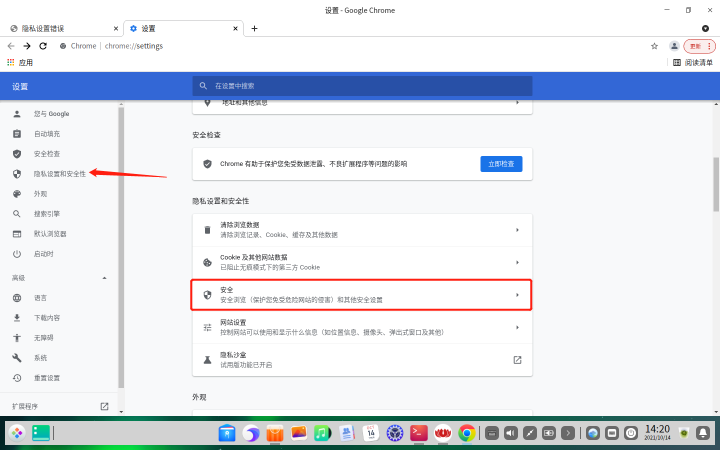Click the volume icon in the tray
Image resolution: width=720 pixels, height=450 pixels.
click(511, 433)
